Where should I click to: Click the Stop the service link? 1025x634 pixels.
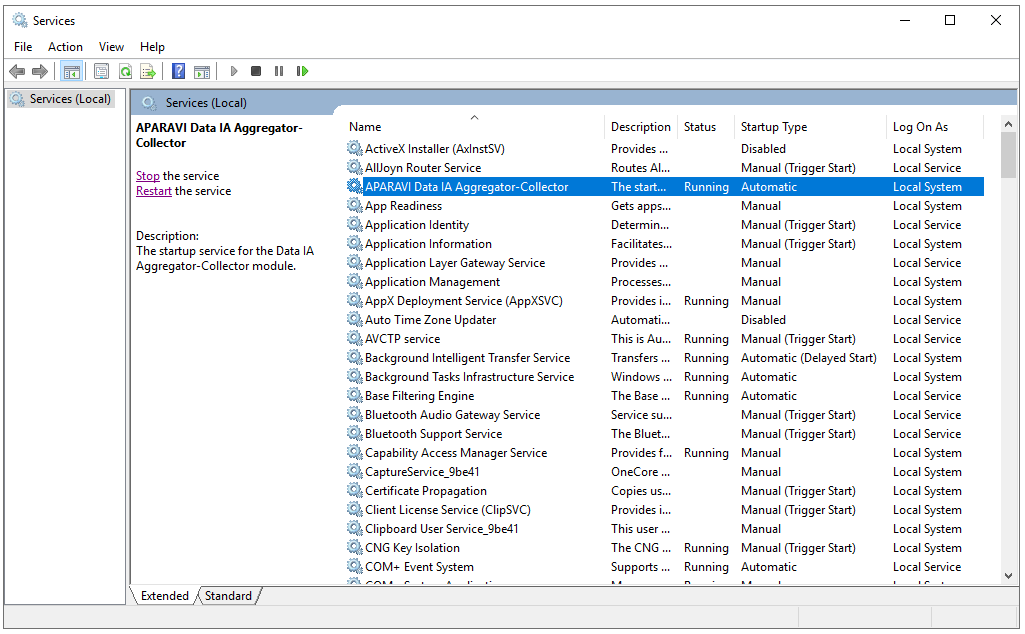point(147,176)
